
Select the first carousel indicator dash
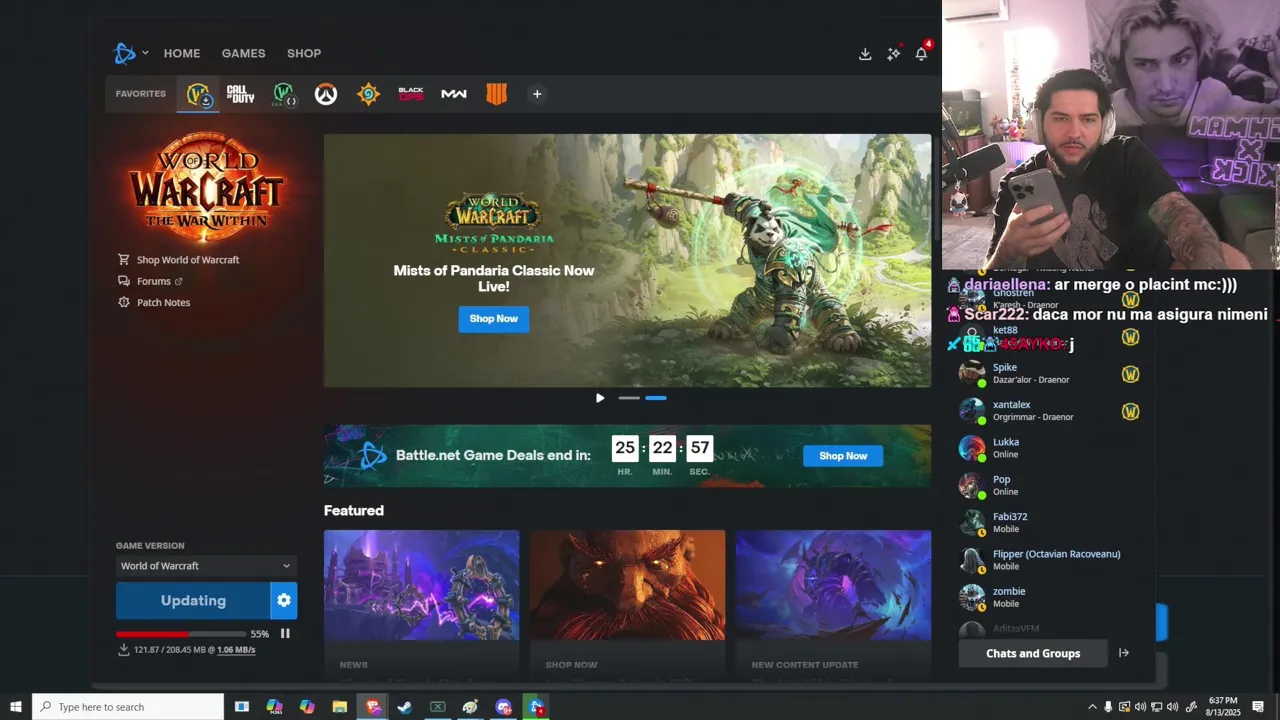tap(629, 398)
